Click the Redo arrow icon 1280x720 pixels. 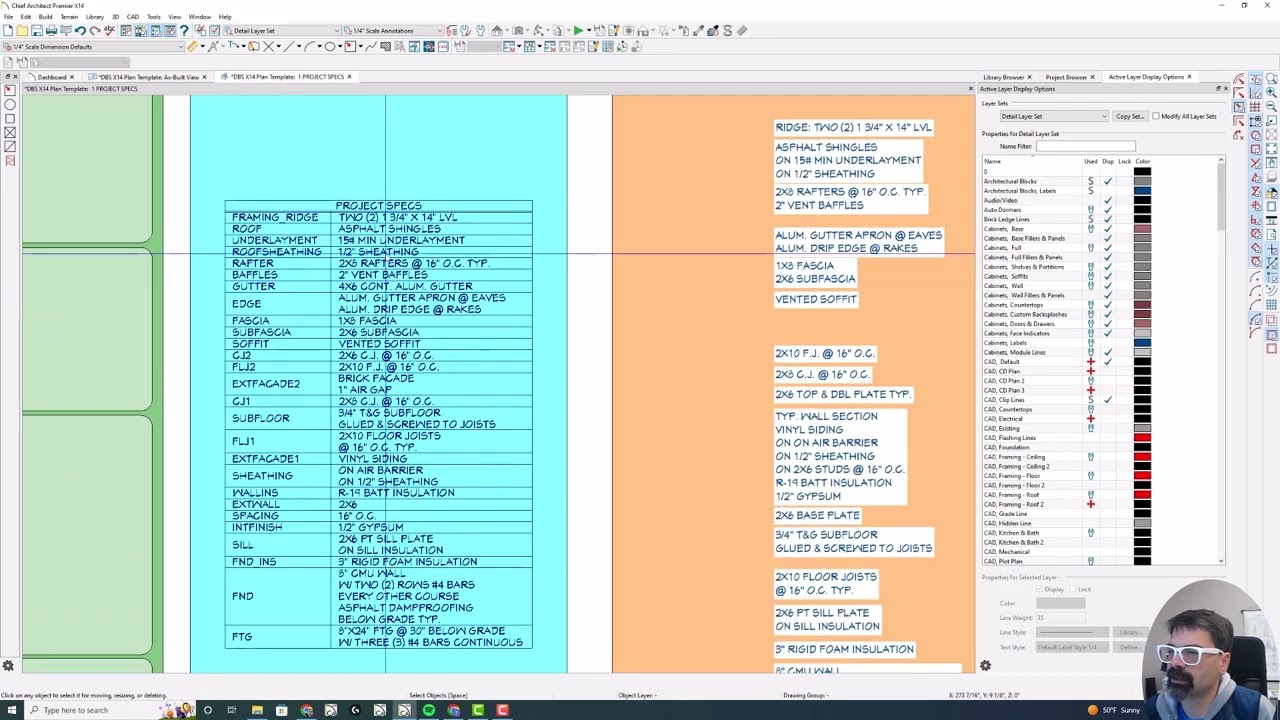[95, 31]
